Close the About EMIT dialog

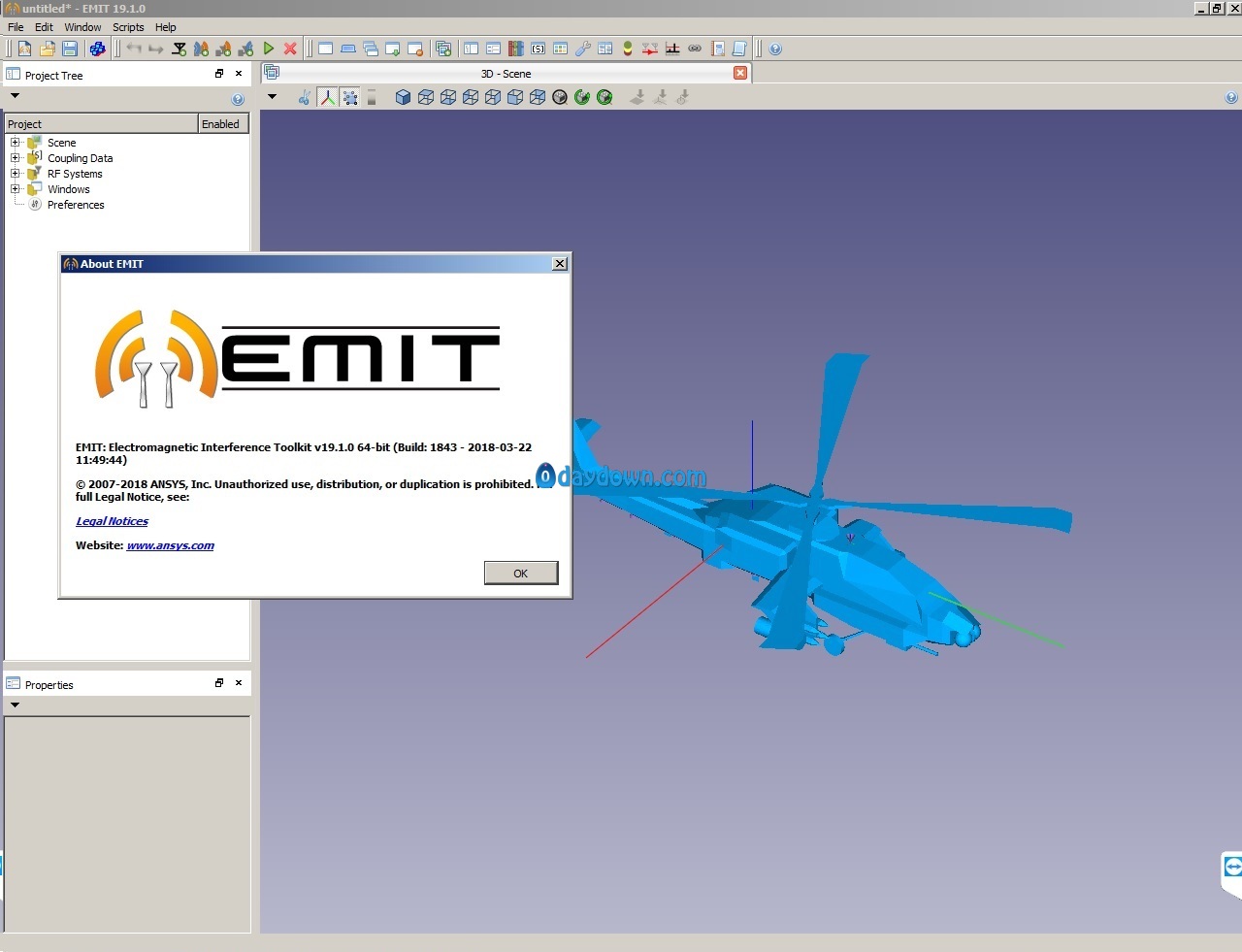coord(560,264)
